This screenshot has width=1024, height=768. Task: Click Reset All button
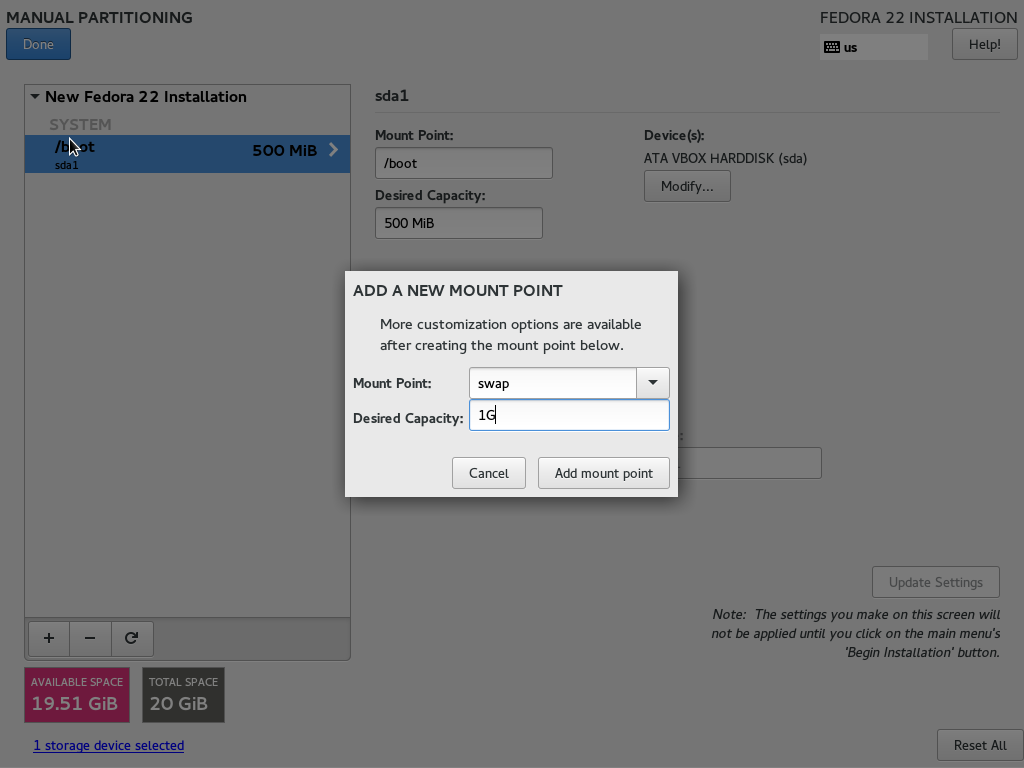click(x=980, y=745)
